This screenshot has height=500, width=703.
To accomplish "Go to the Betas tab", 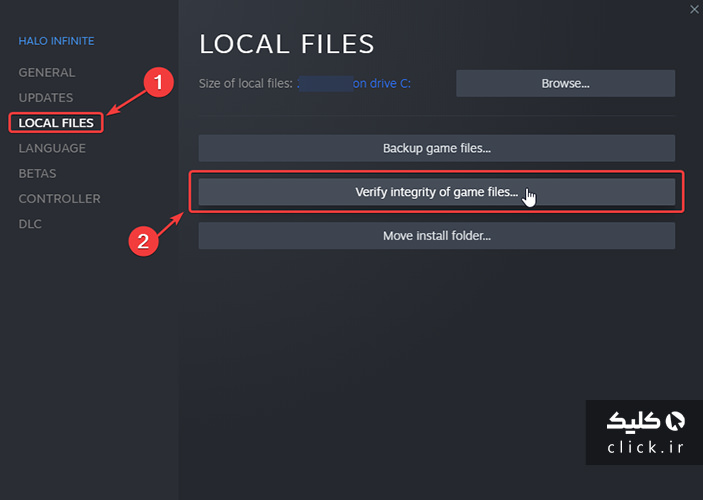I will pos(37,173).
